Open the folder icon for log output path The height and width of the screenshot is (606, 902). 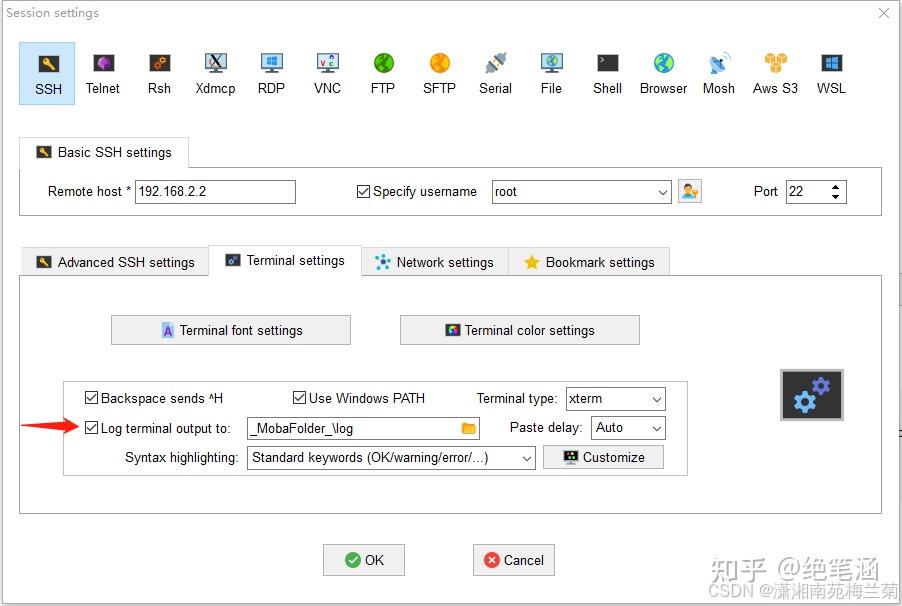point(468,427)
